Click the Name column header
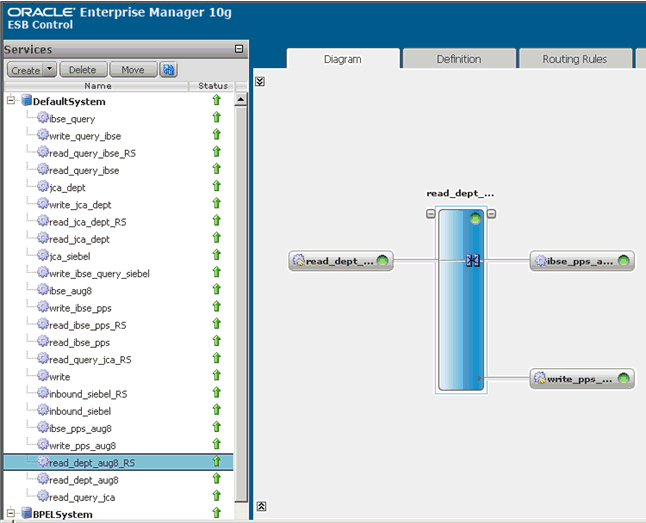The image size is (646, 523). coord(97,86)
